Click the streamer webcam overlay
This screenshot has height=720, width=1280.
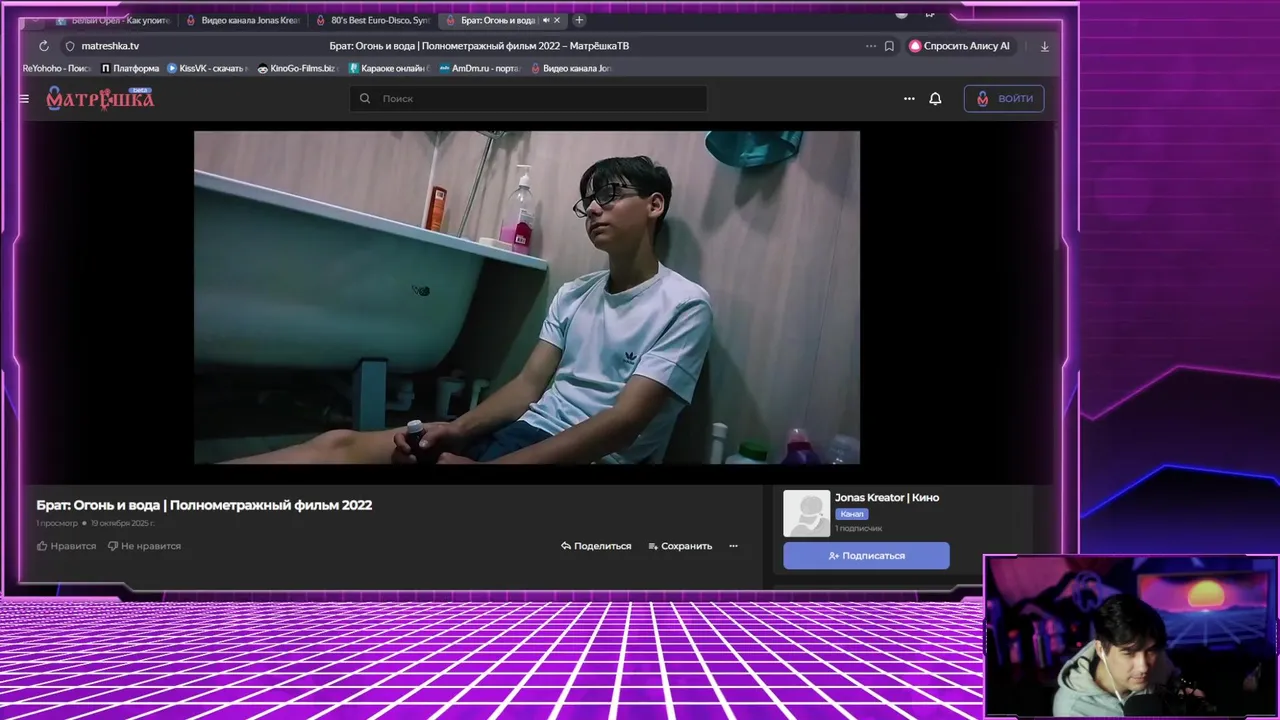coord(1131,637)
